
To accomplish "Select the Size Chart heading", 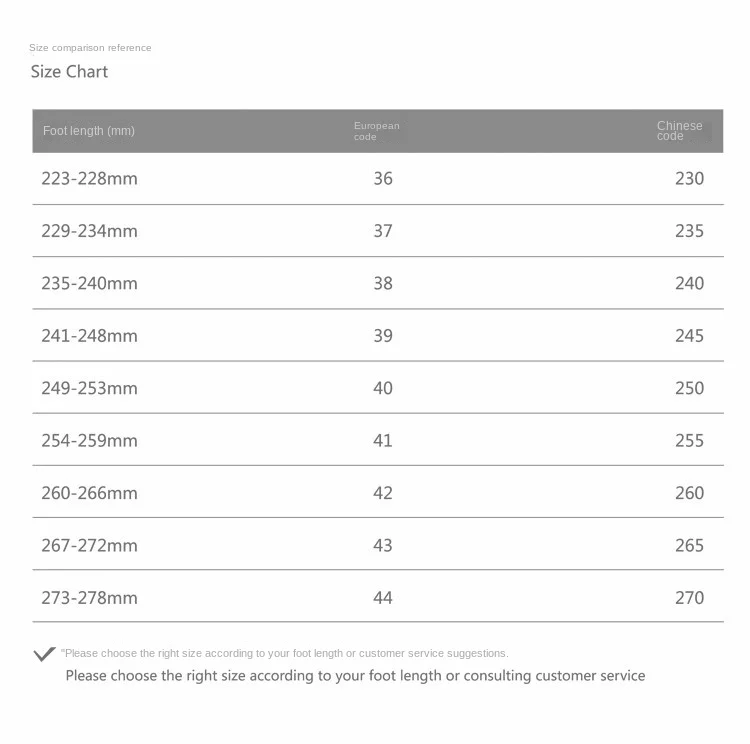I will (69, 72).
